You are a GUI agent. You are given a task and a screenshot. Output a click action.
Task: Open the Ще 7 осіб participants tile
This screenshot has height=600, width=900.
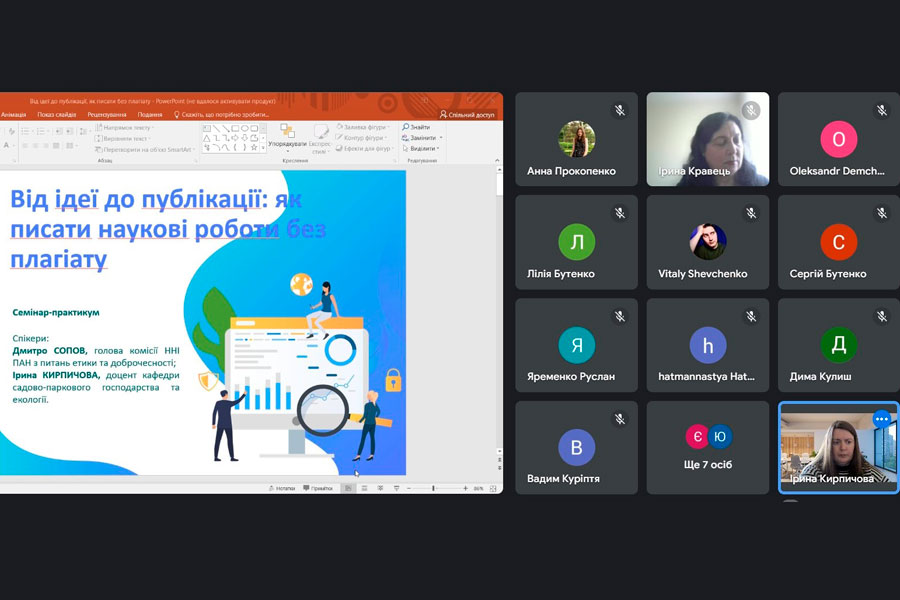pyautogui.click(x=708, y=447)
